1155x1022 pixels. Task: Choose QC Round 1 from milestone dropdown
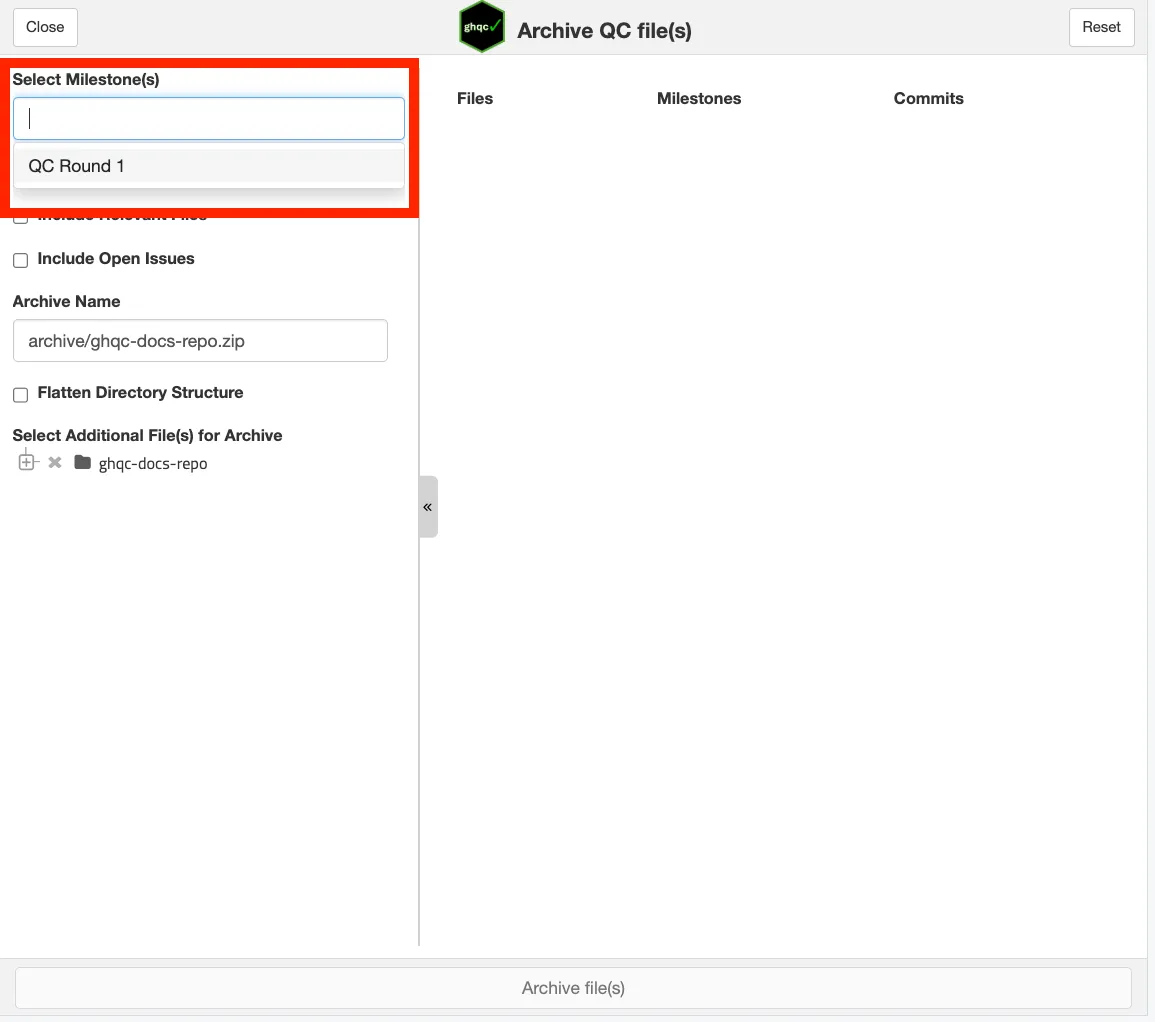[x=77, y=166]
